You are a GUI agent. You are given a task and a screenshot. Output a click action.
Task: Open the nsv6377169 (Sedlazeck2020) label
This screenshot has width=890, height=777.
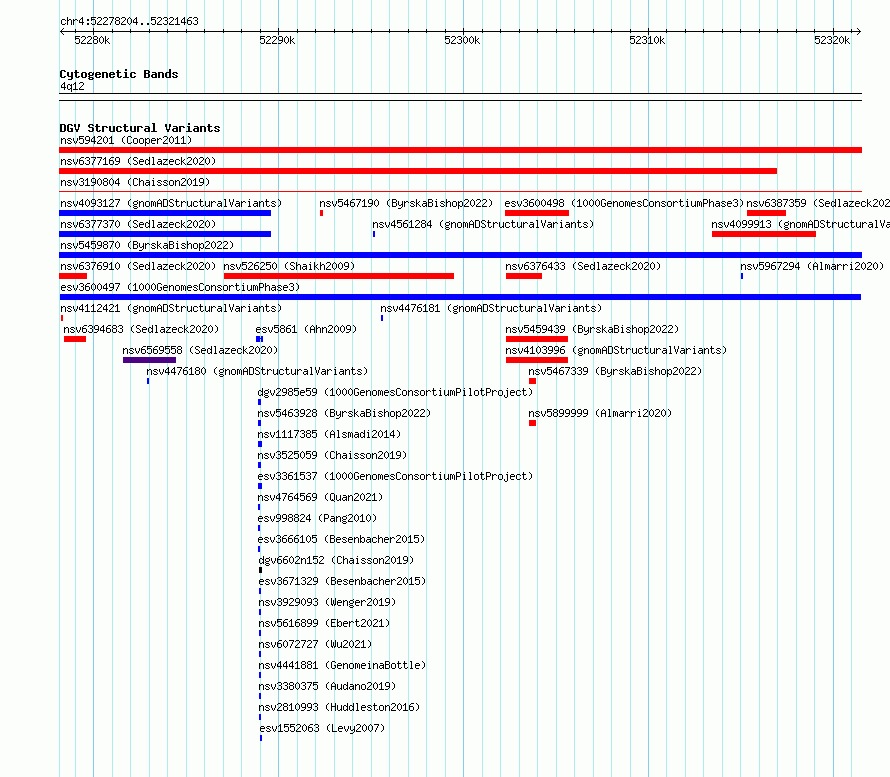point(138,161)
